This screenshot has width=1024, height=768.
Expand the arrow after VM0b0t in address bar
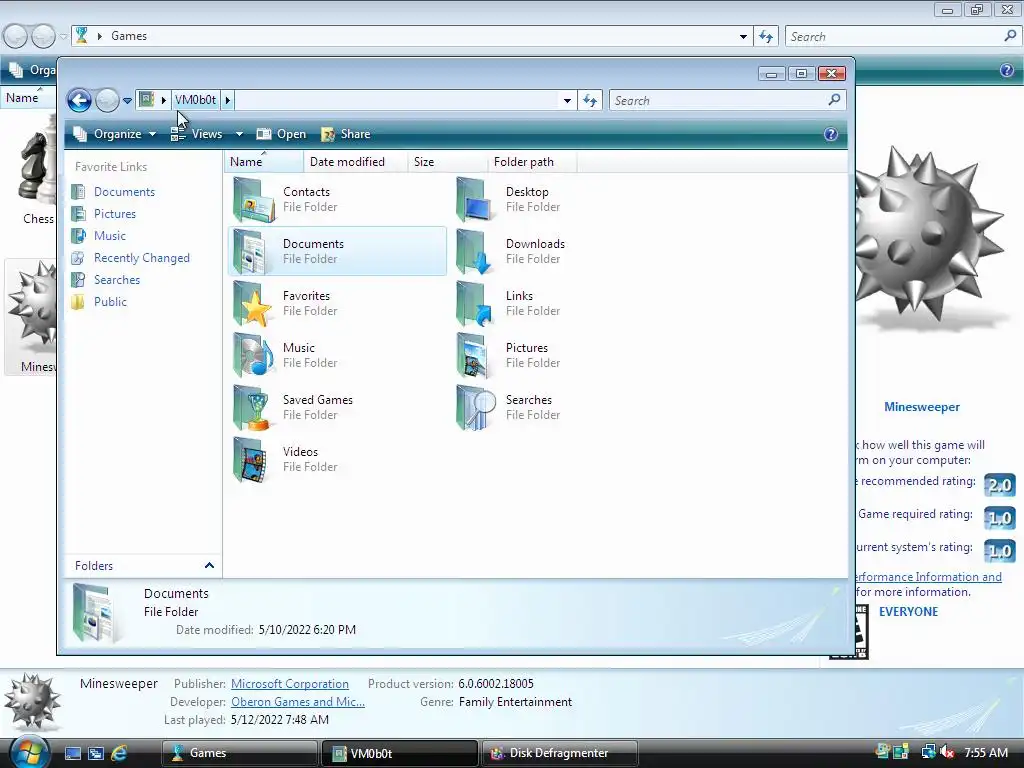(x=228, y=100)
